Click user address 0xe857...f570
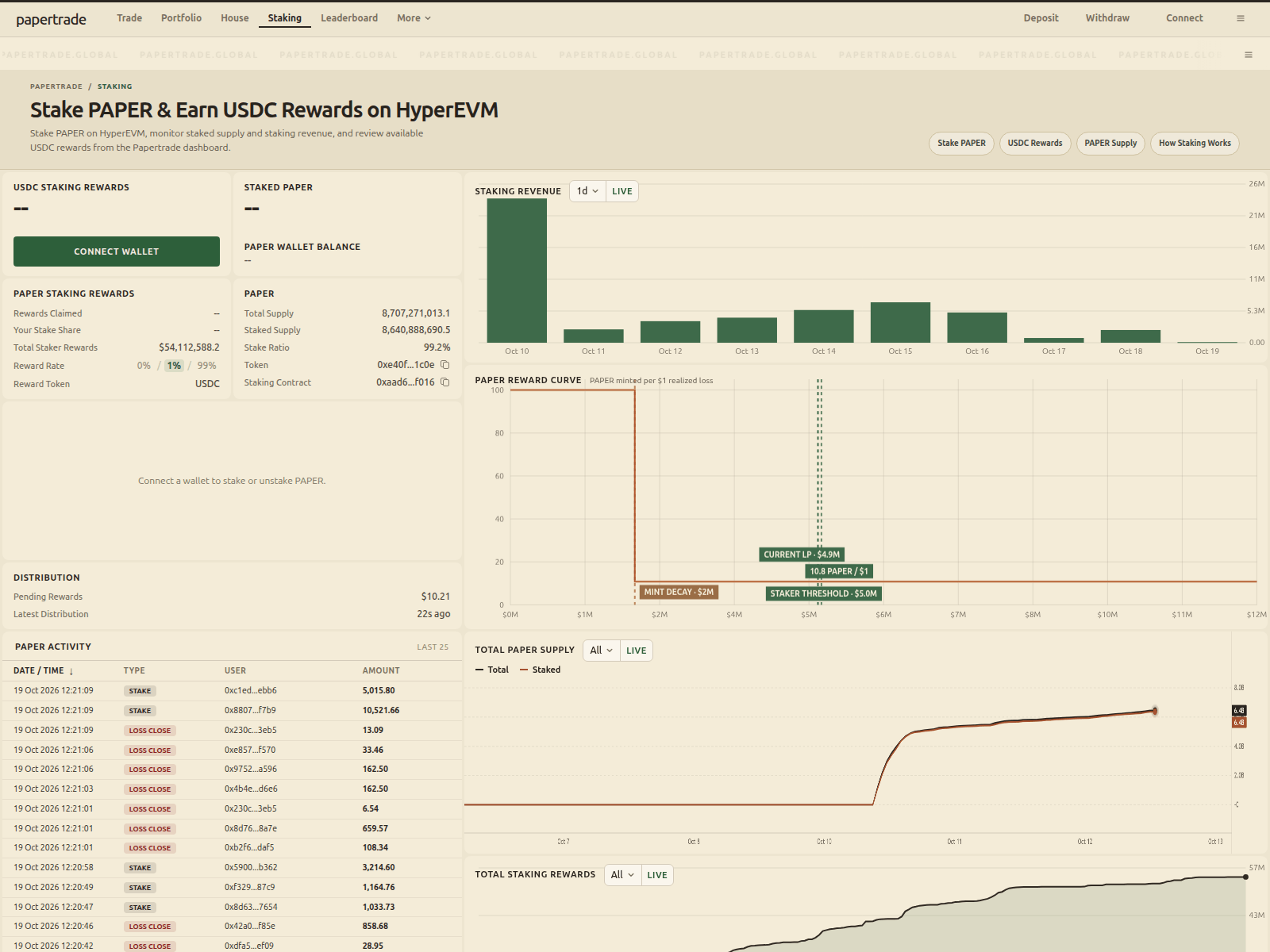1270x952 pixels. 250,750
